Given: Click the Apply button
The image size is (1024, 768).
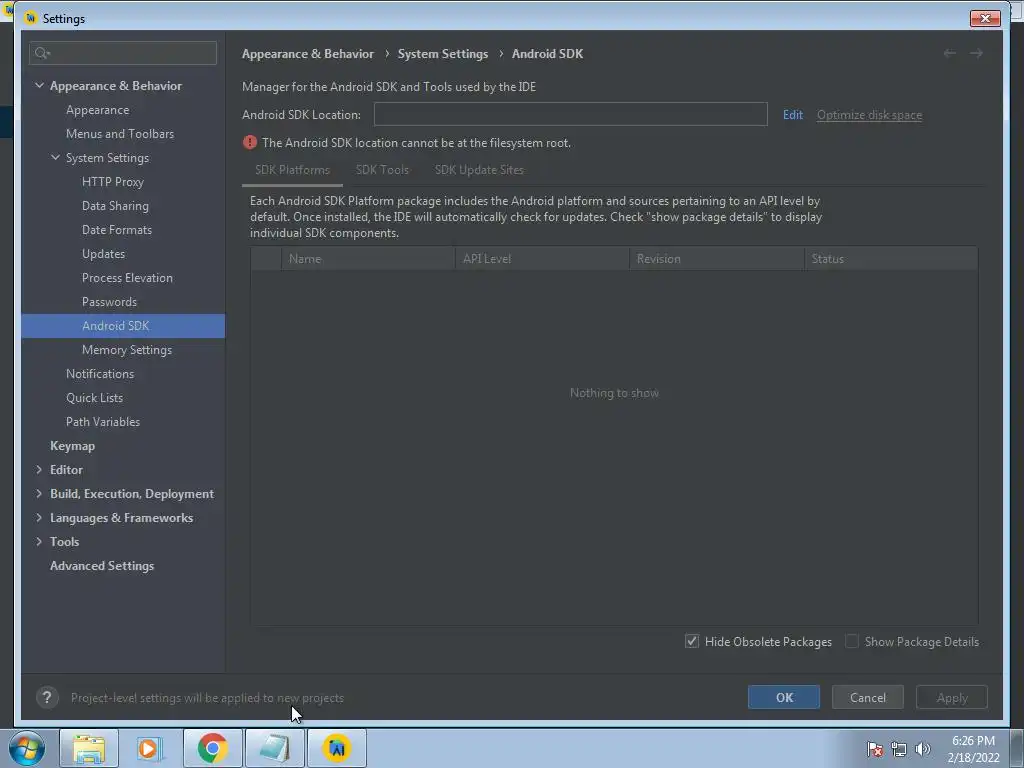Looking at the screenshot, I should (952, 697).
